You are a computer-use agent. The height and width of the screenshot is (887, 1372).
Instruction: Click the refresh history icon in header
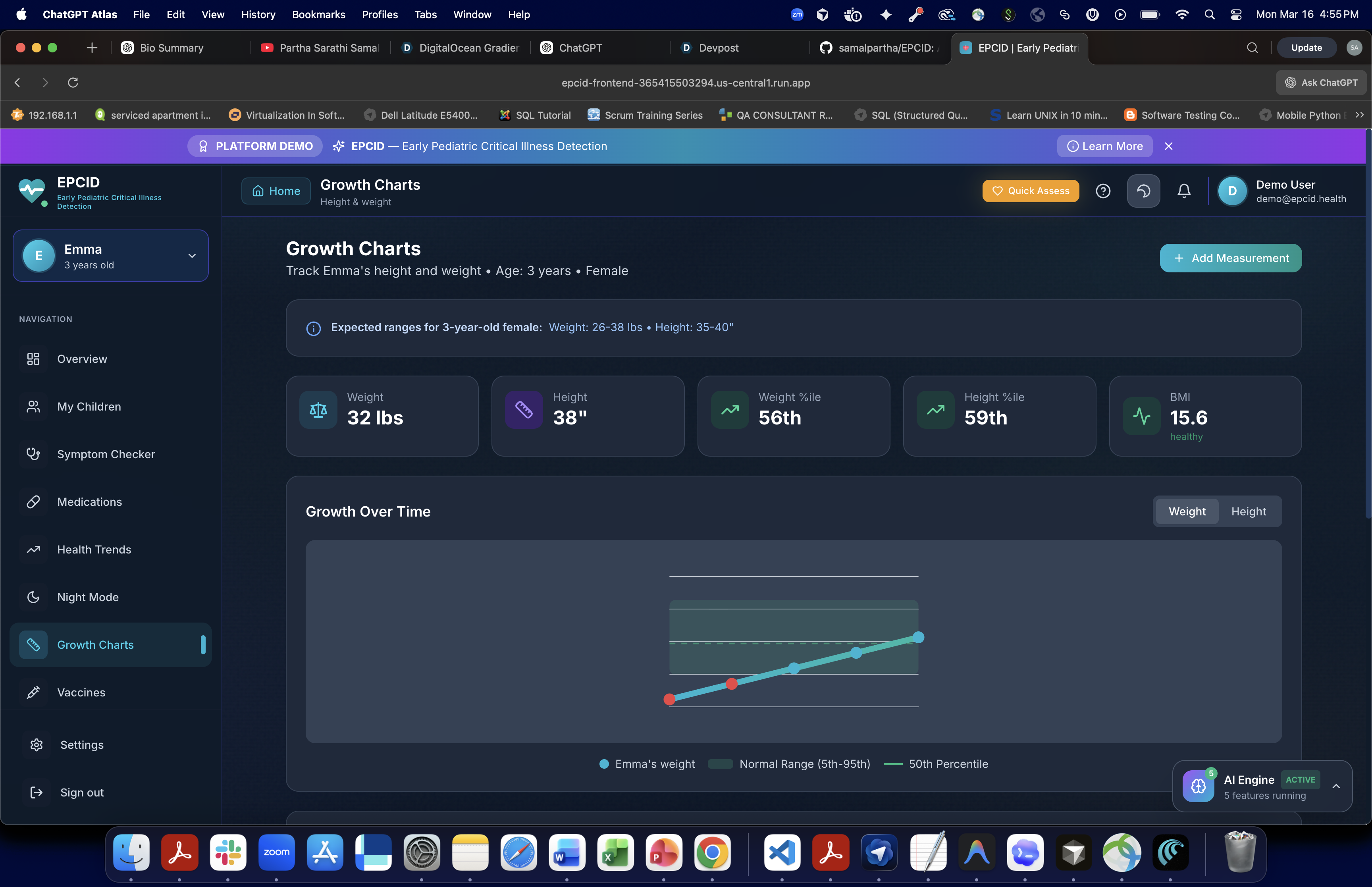coord(1143,191)
